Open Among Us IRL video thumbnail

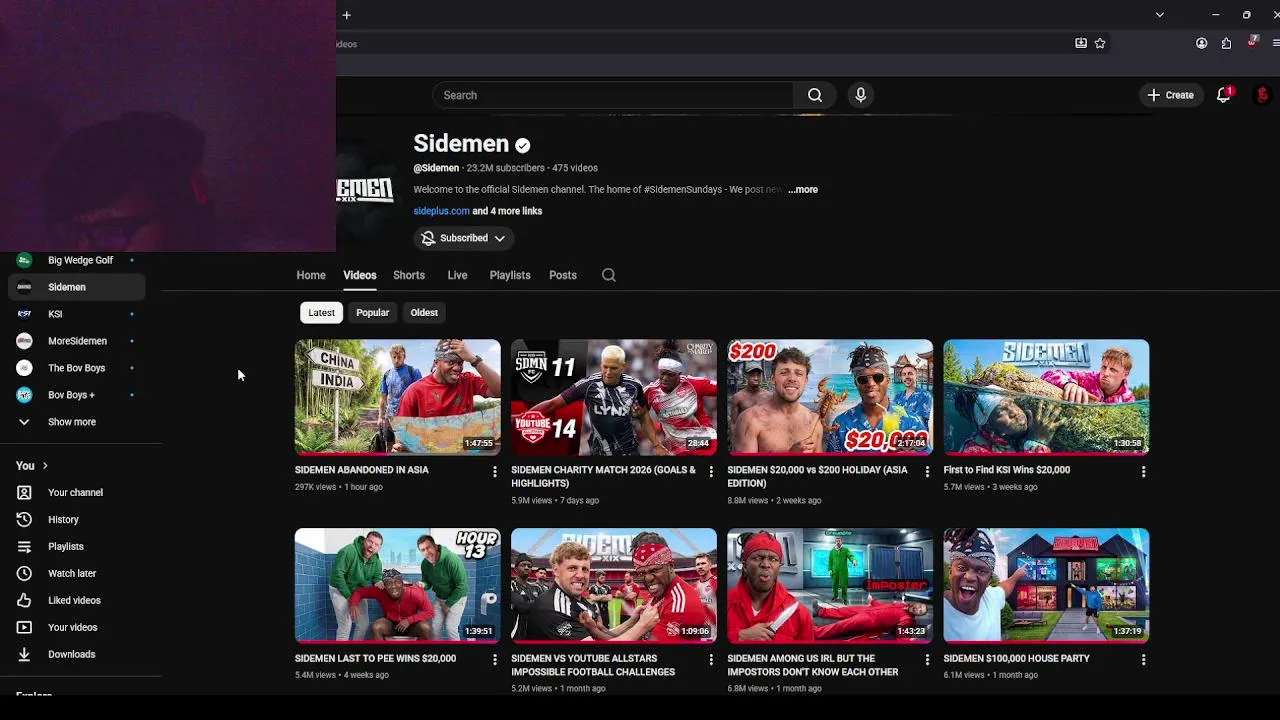click(x=830, y=585)
